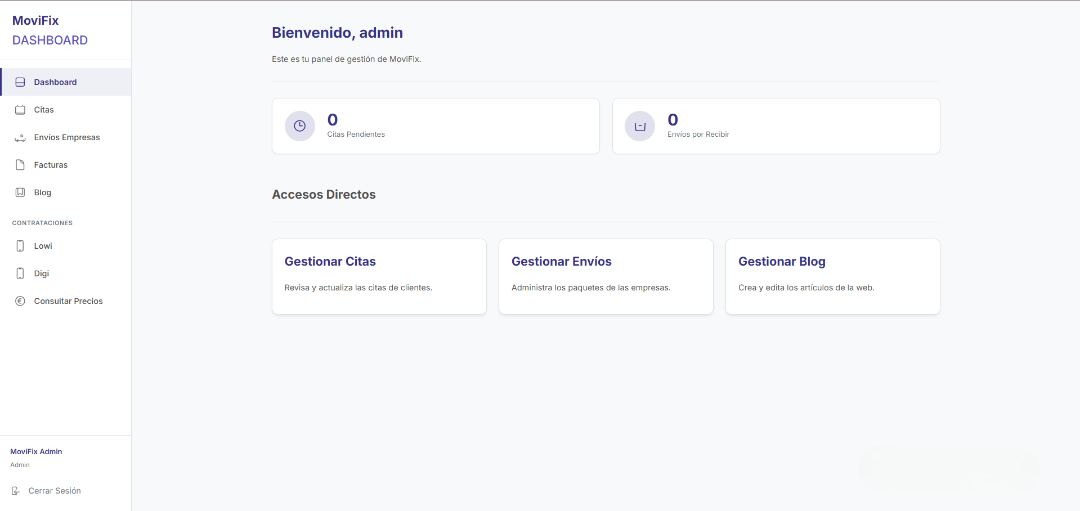This screenshot has height=511, width=1080.
Task: Click the Dashboard icon in the sidebar
Action: point(20,82)
